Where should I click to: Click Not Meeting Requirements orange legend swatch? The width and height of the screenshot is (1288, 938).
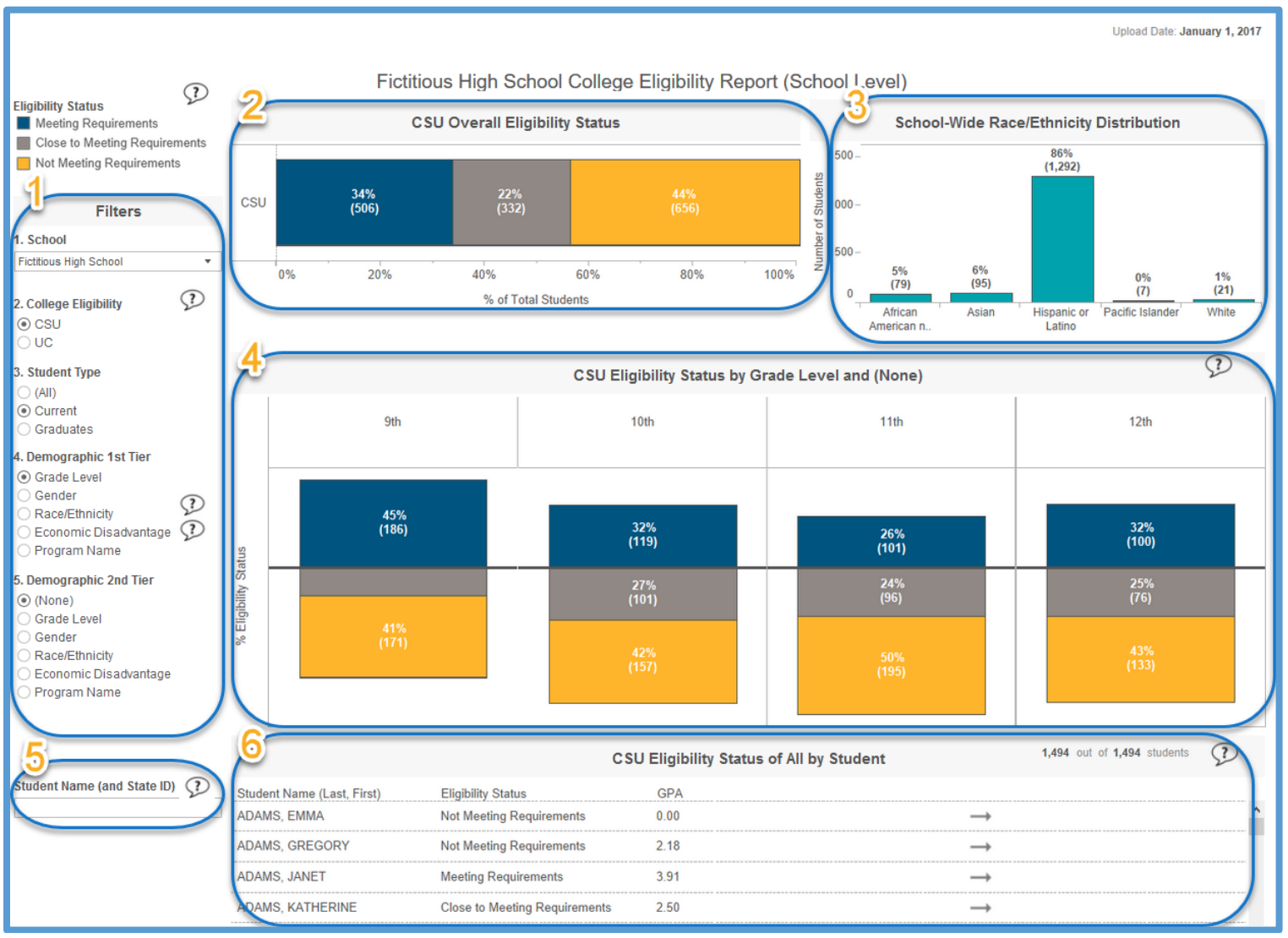(x=24, y=164)
